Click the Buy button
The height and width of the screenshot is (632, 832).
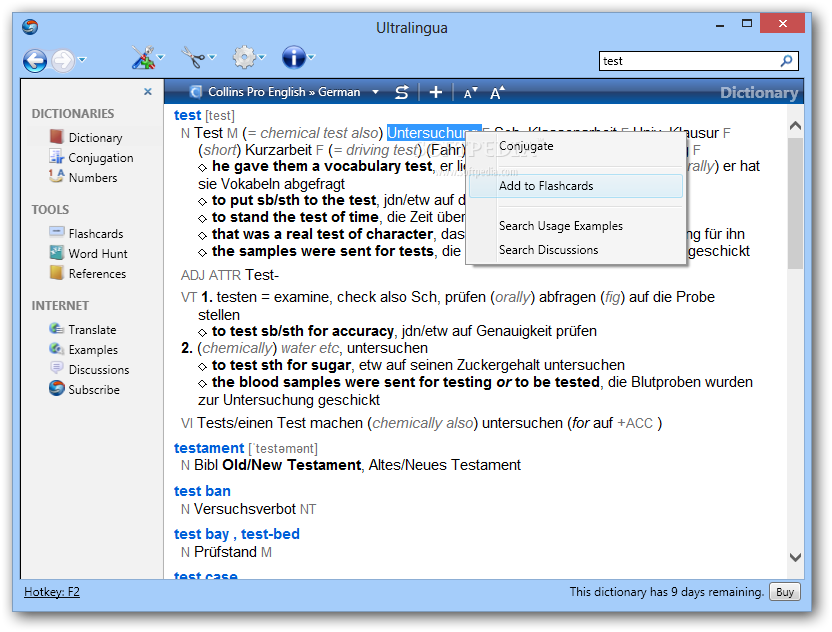point(784,592)
